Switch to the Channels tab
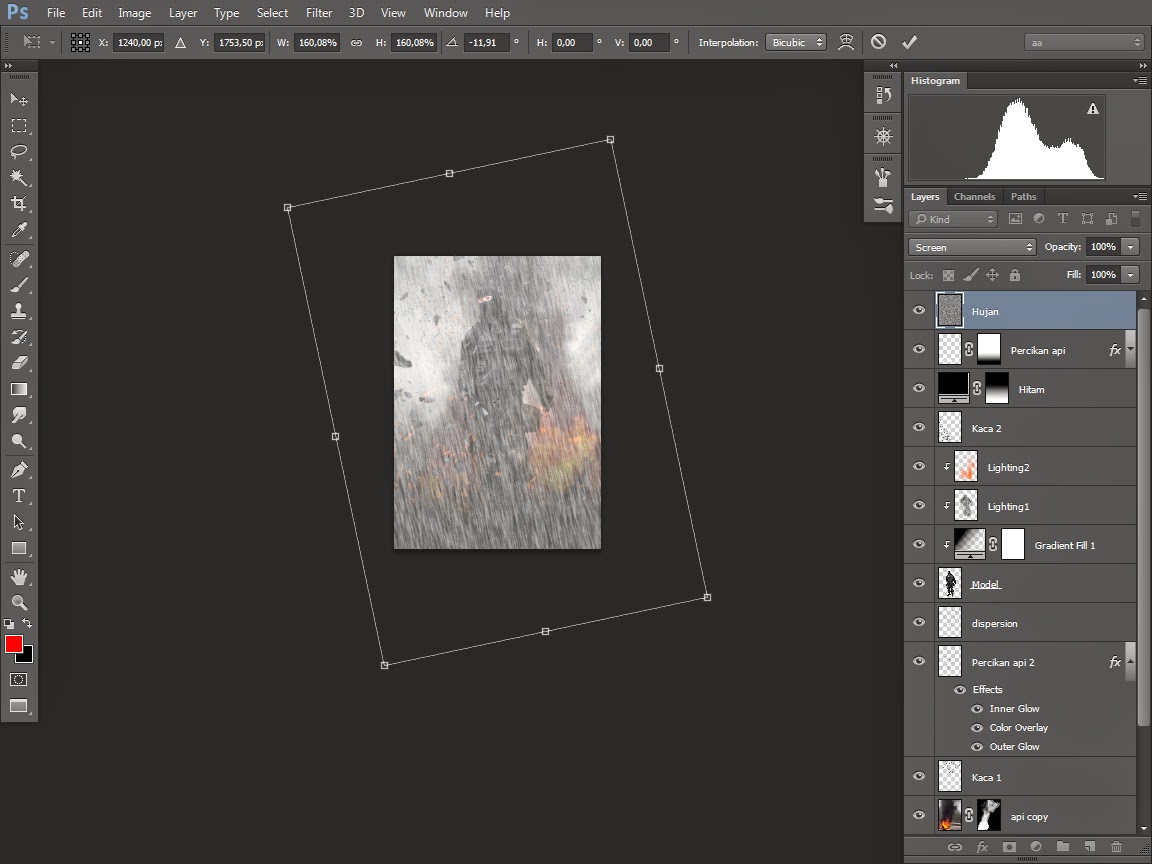Viewport: 1152px width, 864px height. (974, 197)
